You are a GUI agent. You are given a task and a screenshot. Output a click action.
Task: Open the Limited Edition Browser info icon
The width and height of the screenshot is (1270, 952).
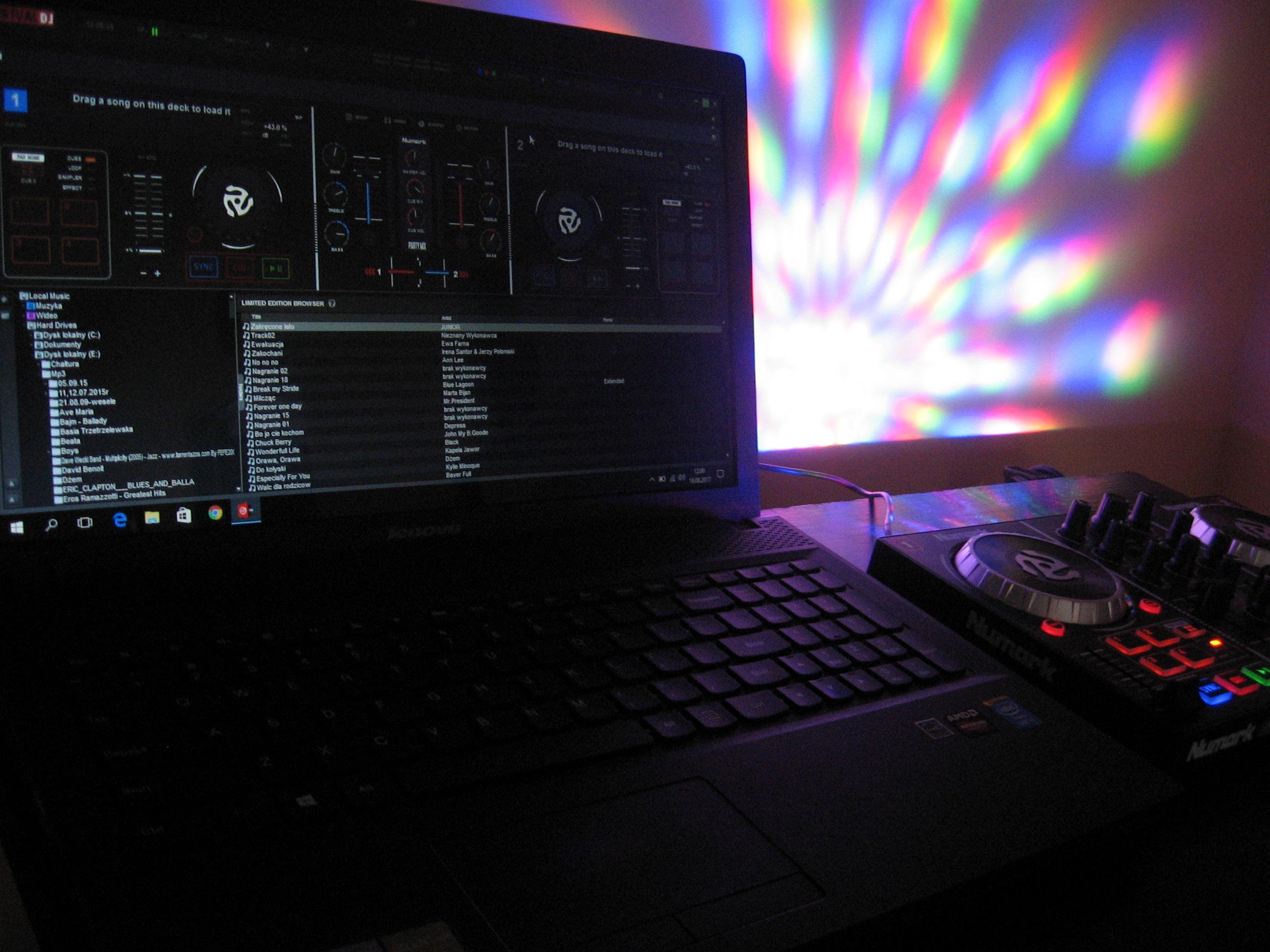pyautogui.click(x=332, y=304)
